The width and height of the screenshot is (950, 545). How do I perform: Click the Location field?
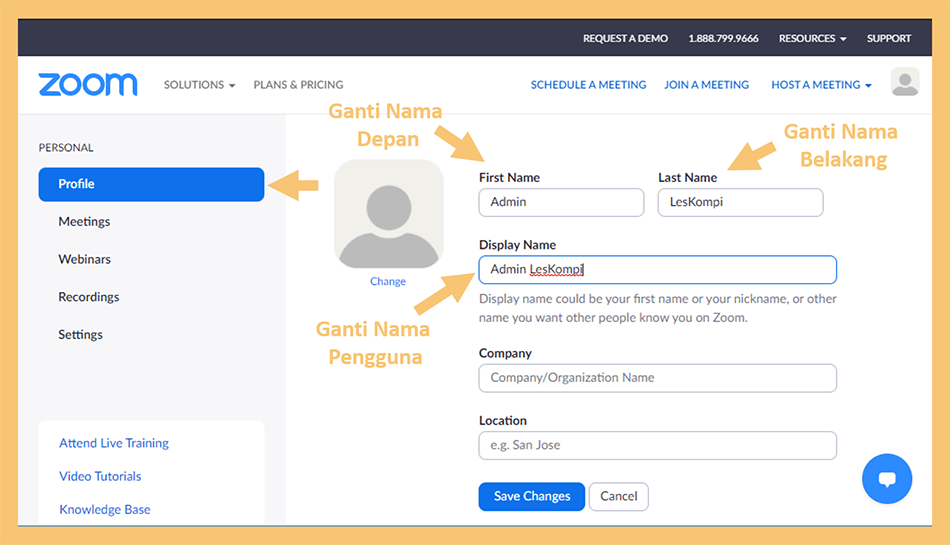click(x=657, y=445)
